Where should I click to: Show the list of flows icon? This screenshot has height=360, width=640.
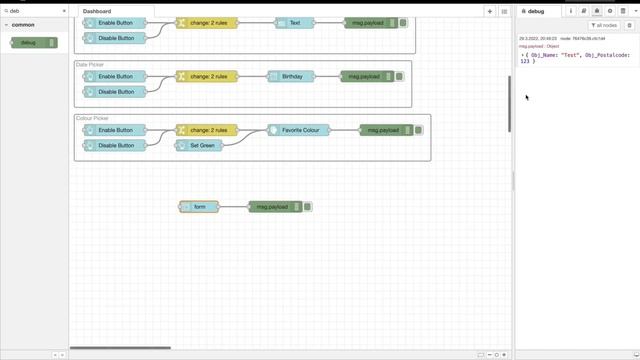click(504, 11)
